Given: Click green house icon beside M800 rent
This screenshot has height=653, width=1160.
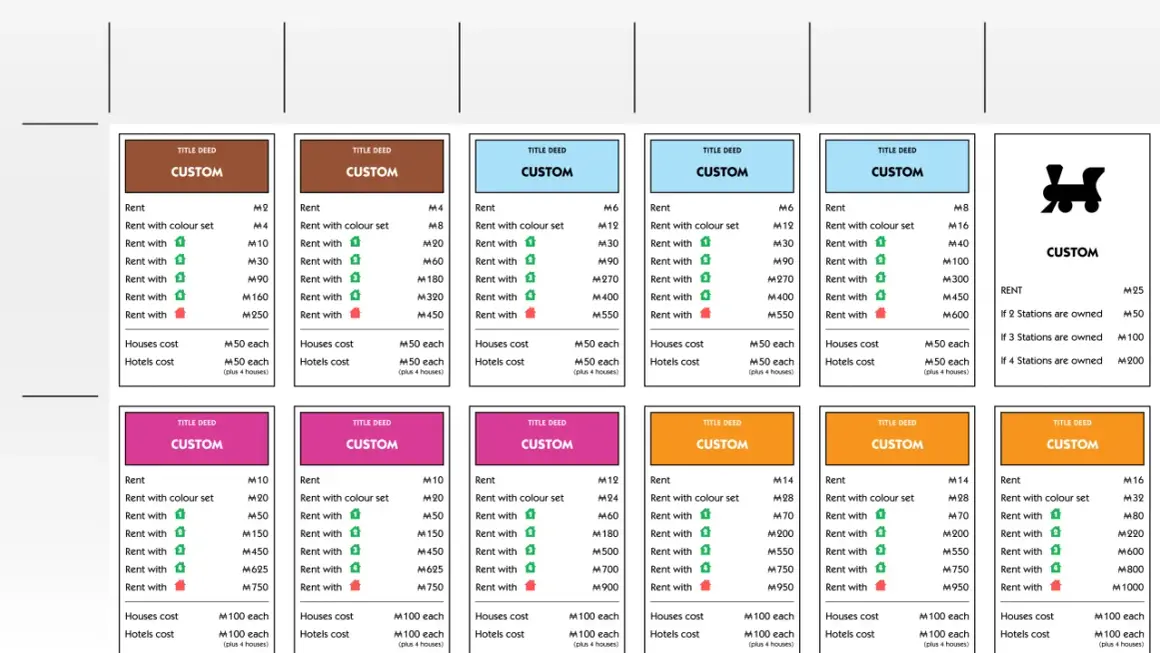Looking at the screenshot, I should click(1056, 568).
